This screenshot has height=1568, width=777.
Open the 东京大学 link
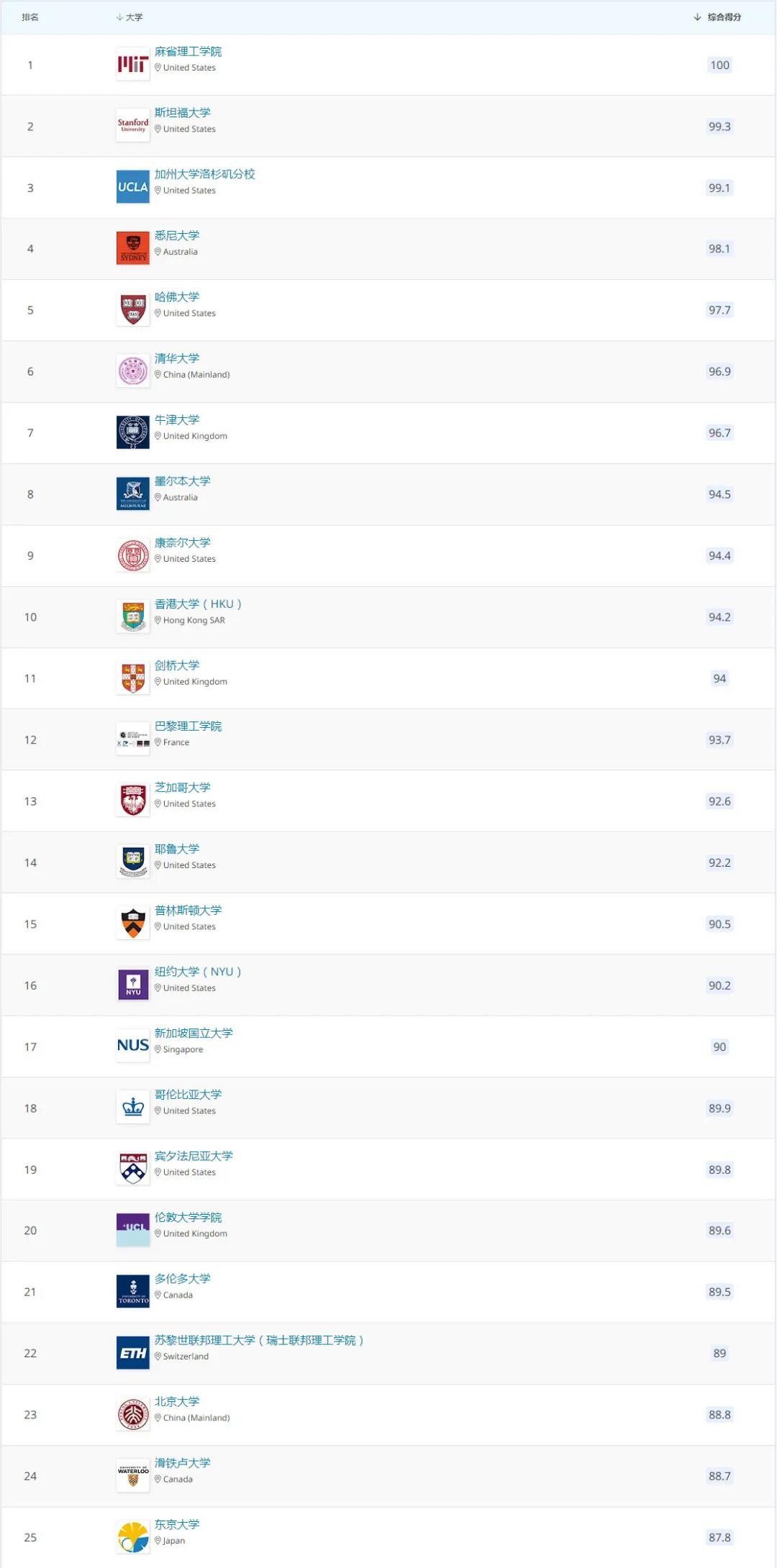click(x=177, y=1524)
